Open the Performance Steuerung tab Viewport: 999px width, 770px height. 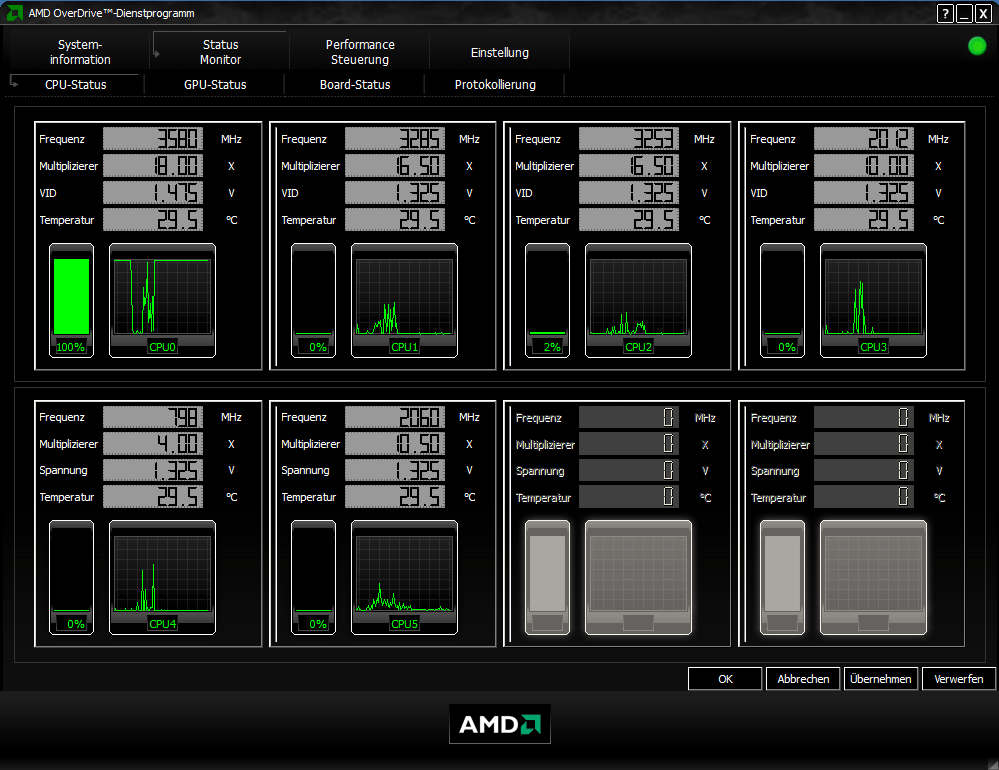[x=360, y=52]
